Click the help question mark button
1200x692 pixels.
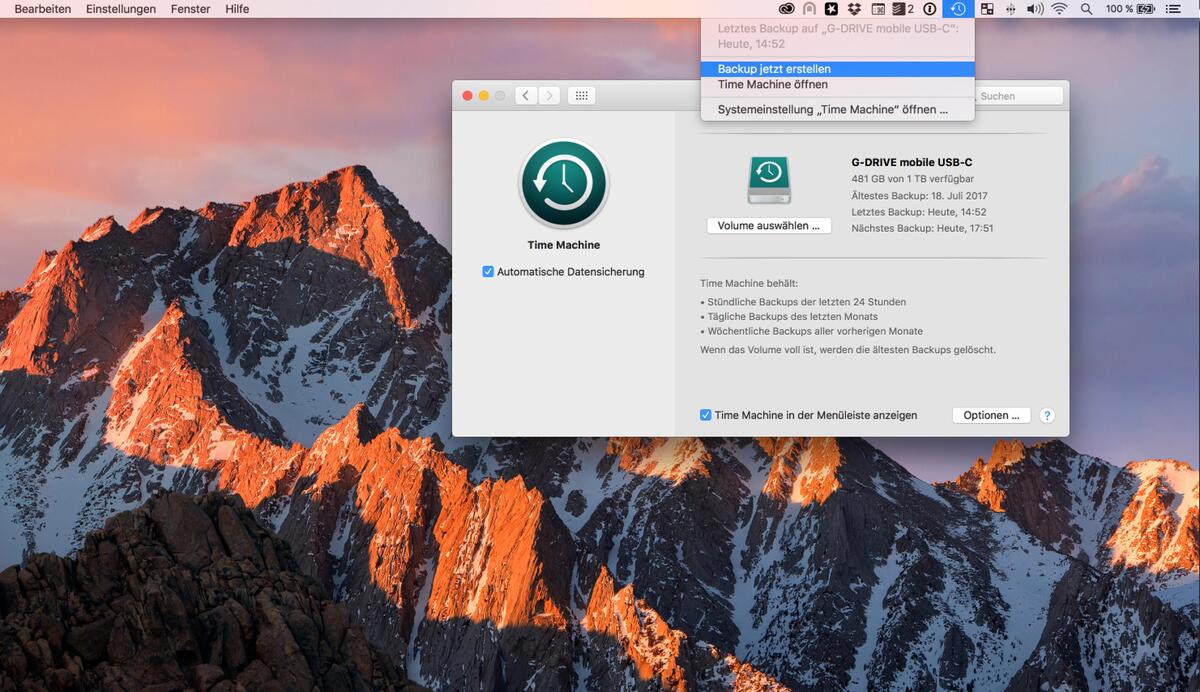[x=1047, y=415]
